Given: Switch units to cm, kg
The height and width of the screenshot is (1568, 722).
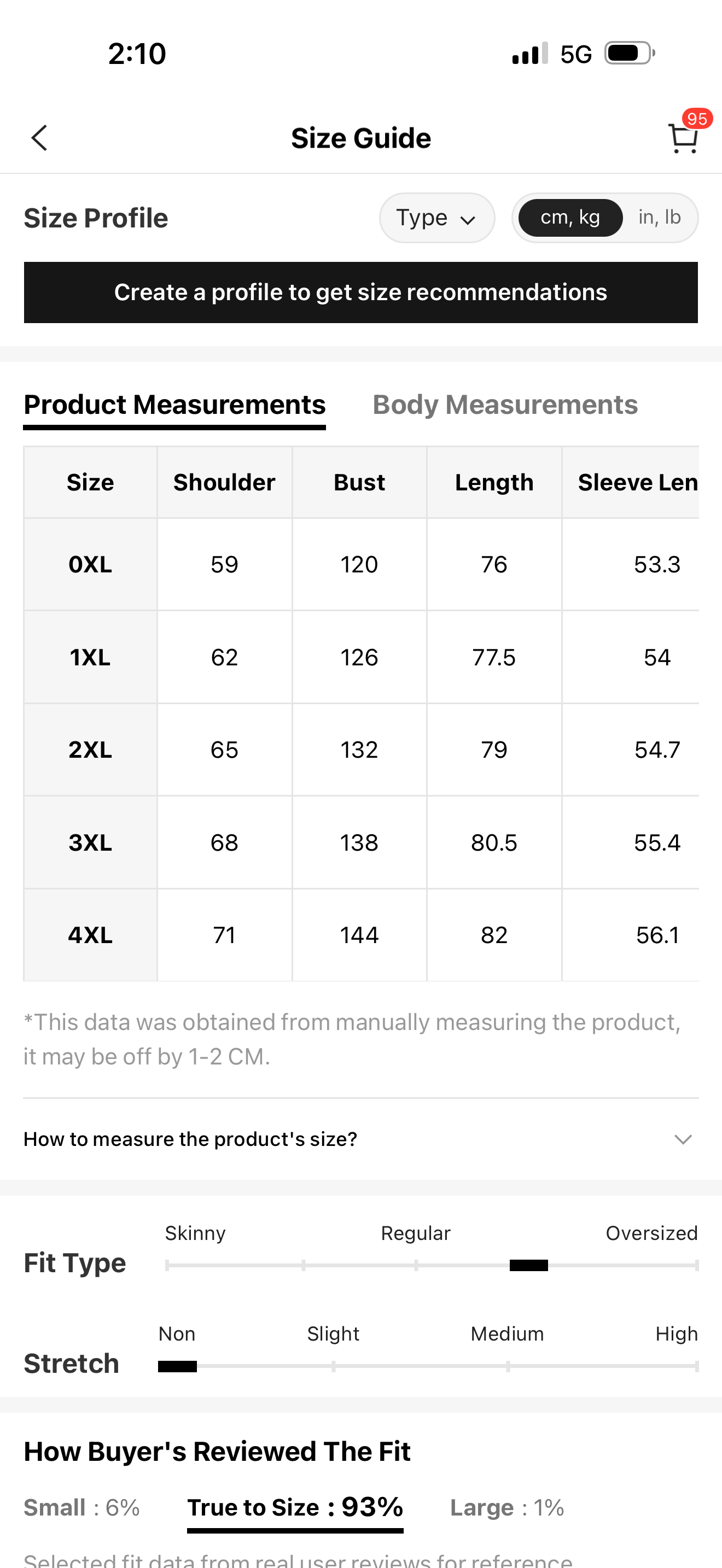Looking at the screenshot, I should coord(570,218).
